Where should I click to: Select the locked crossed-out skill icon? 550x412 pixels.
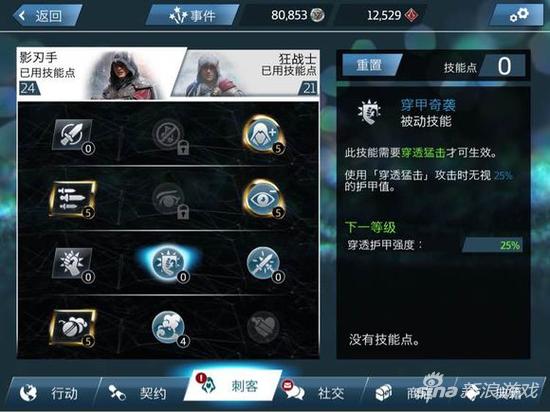(169, 135)
